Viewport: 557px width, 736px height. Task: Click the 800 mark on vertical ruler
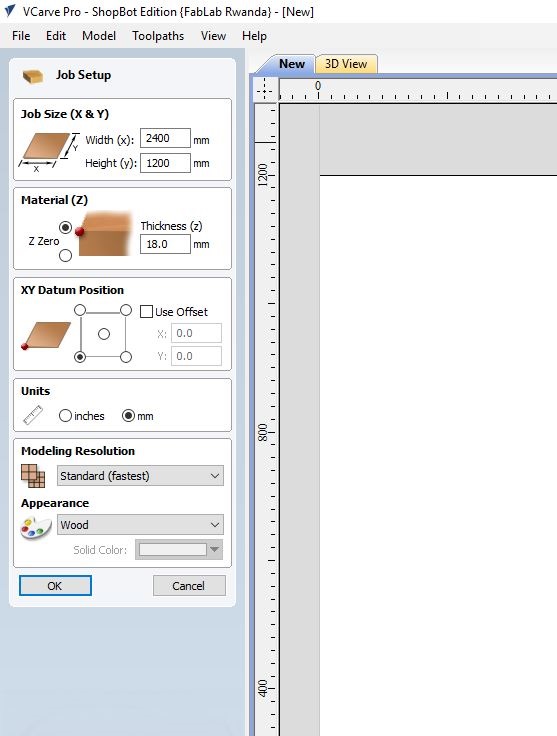pos(263,432)
